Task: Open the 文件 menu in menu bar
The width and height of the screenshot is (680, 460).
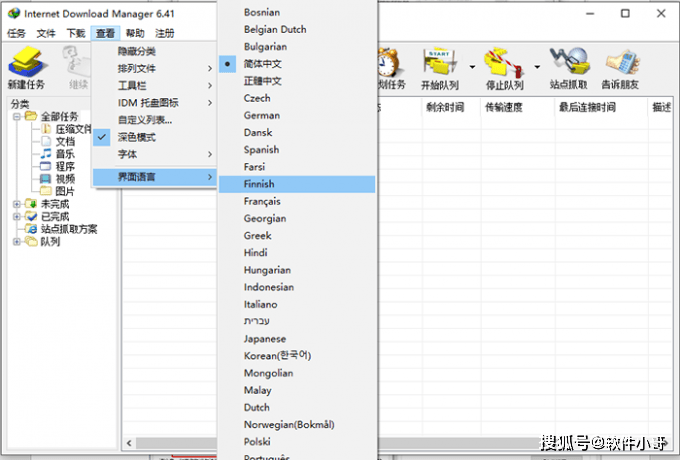Action: [x=46, y=33]
